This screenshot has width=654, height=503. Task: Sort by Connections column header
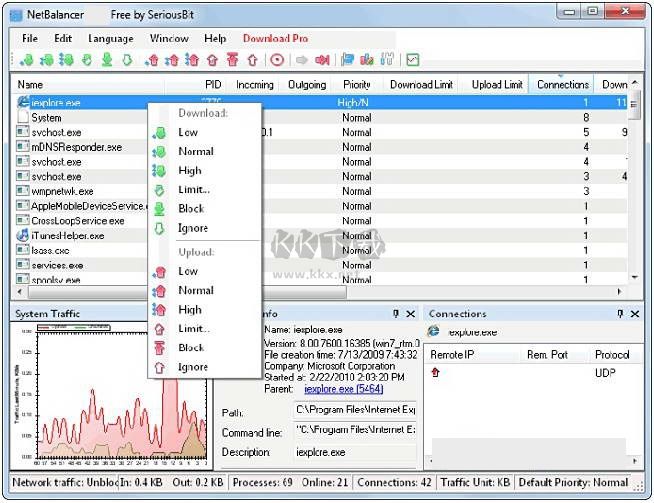tap(562, 85)
